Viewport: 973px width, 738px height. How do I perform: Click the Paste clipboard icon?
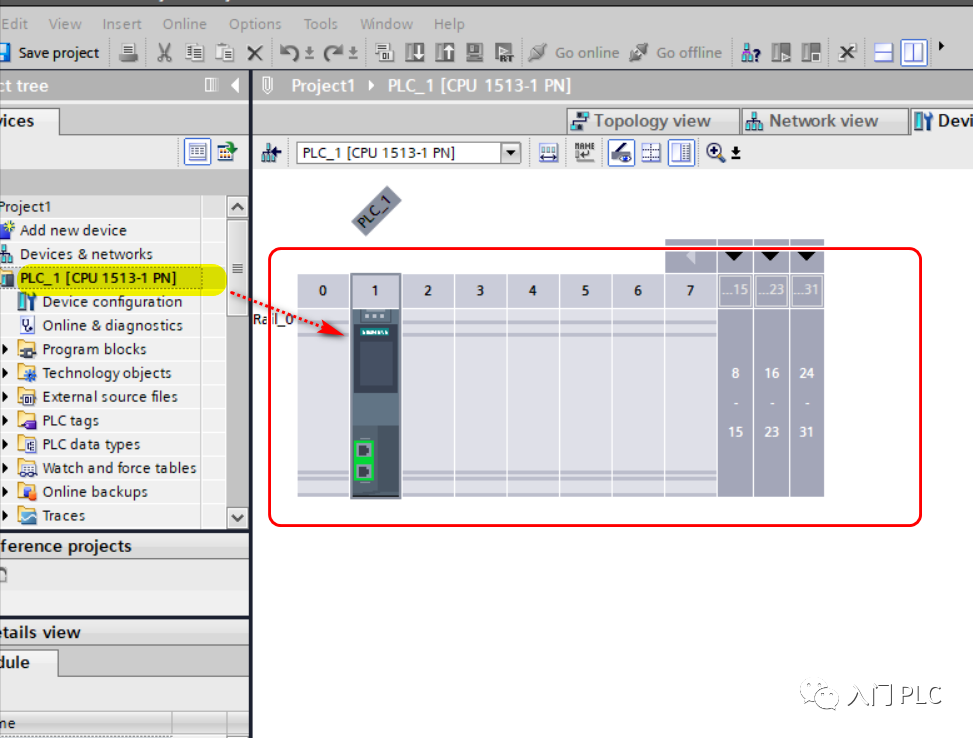tap(224, 53)
